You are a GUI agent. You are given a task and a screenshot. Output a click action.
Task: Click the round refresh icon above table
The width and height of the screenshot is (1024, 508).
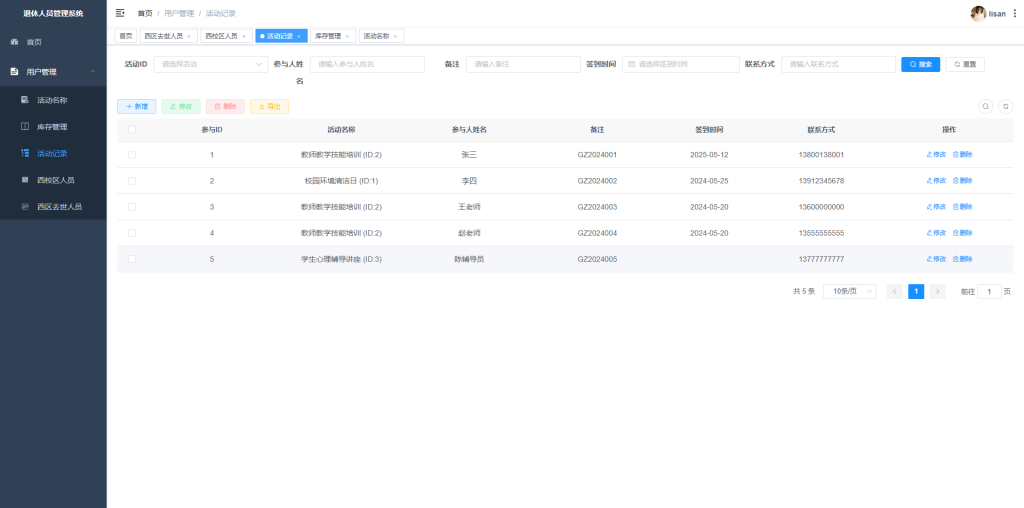1006,106
